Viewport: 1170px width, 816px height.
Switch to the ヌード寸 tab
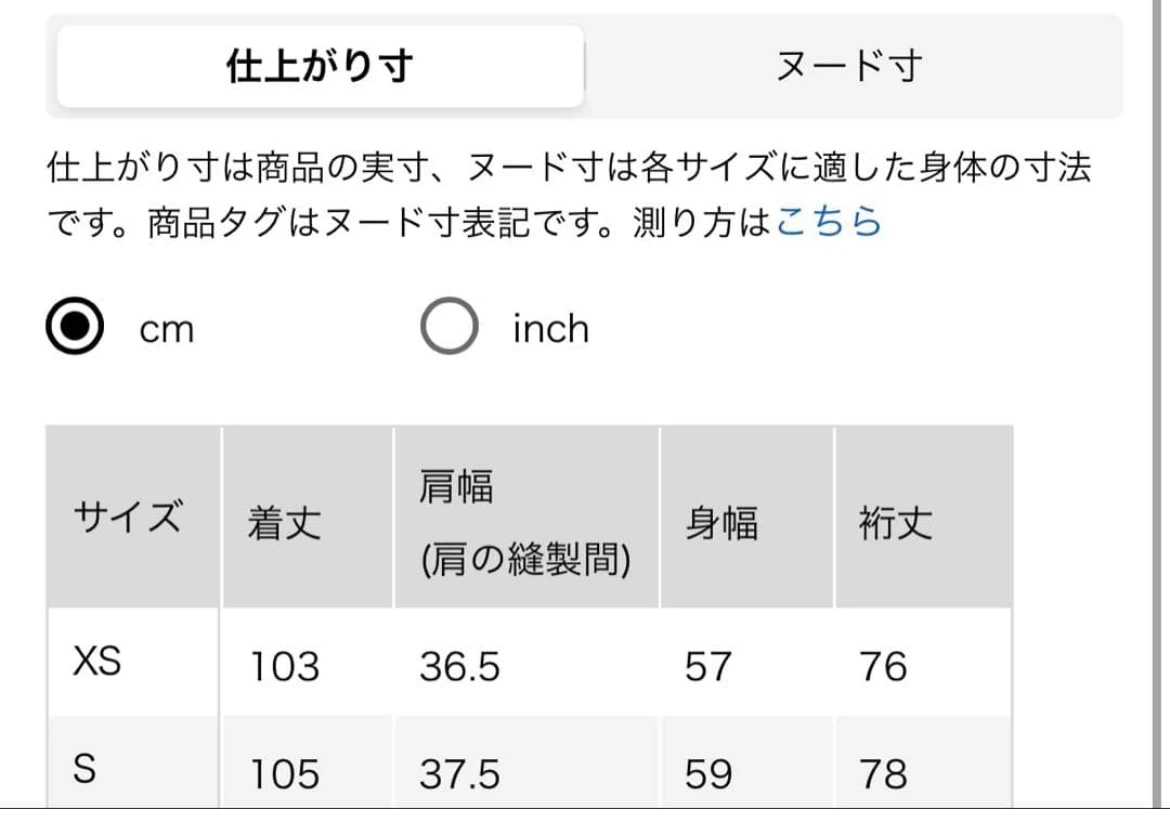[x=850, y=66]
